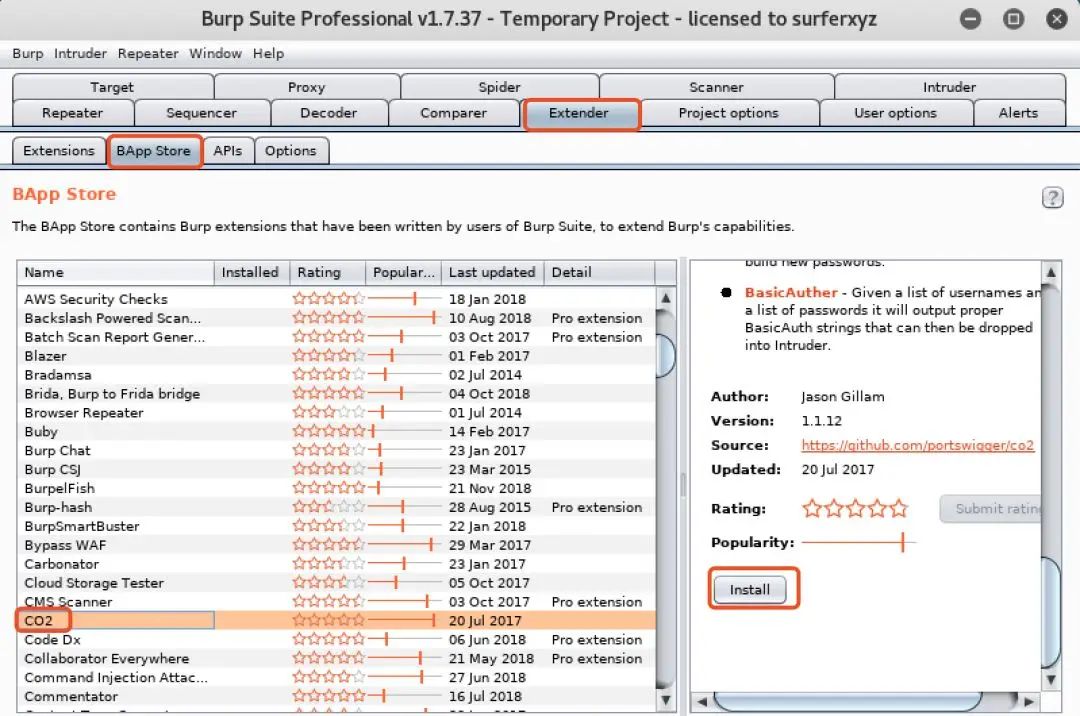The height and width of the screenshot is (716, 1080).
Task: Click right arrow of detail horizontal scrollbar
Action: 1028,702
